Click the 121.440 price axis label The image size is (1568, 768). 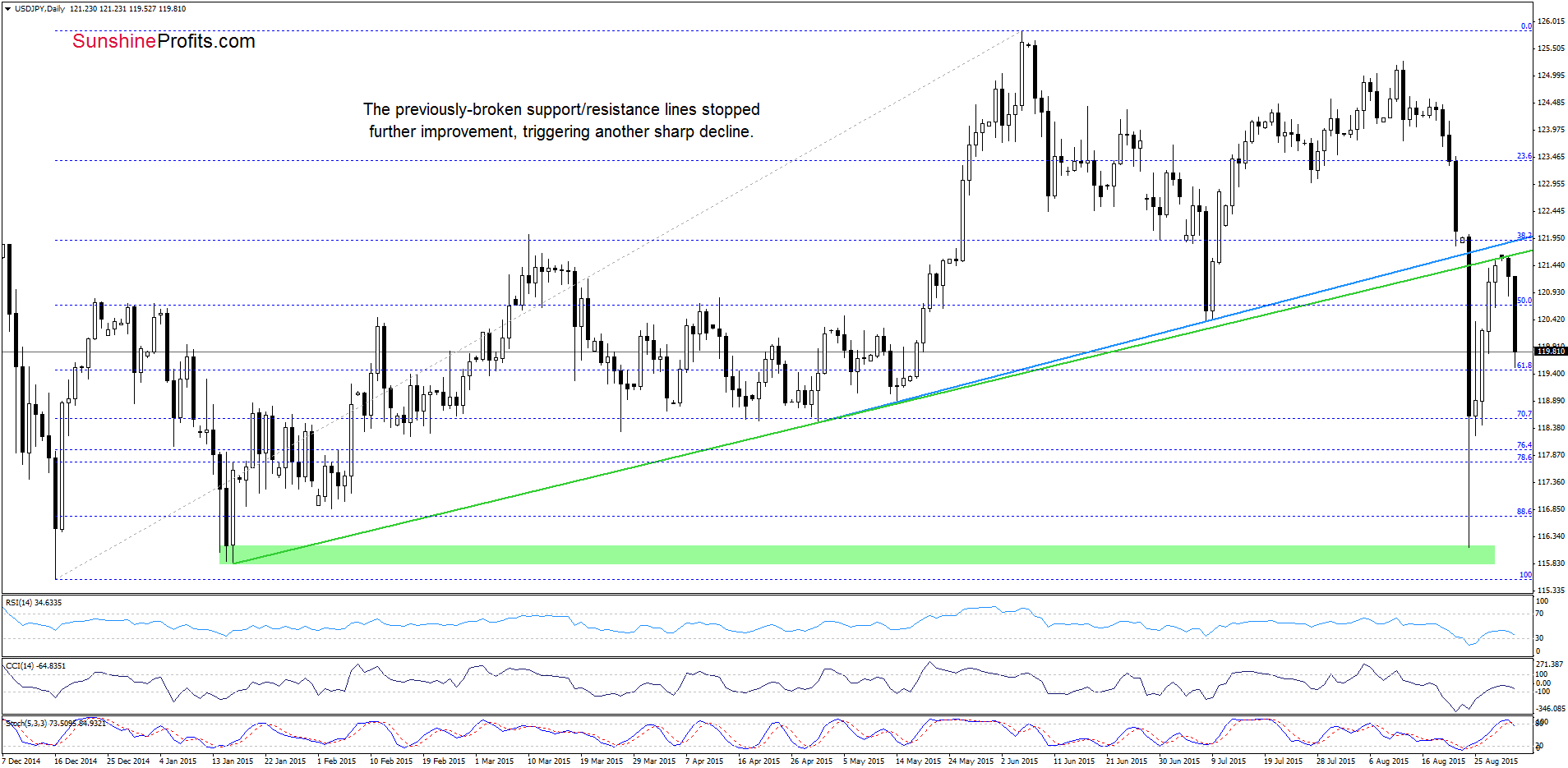coord(1550,265)
